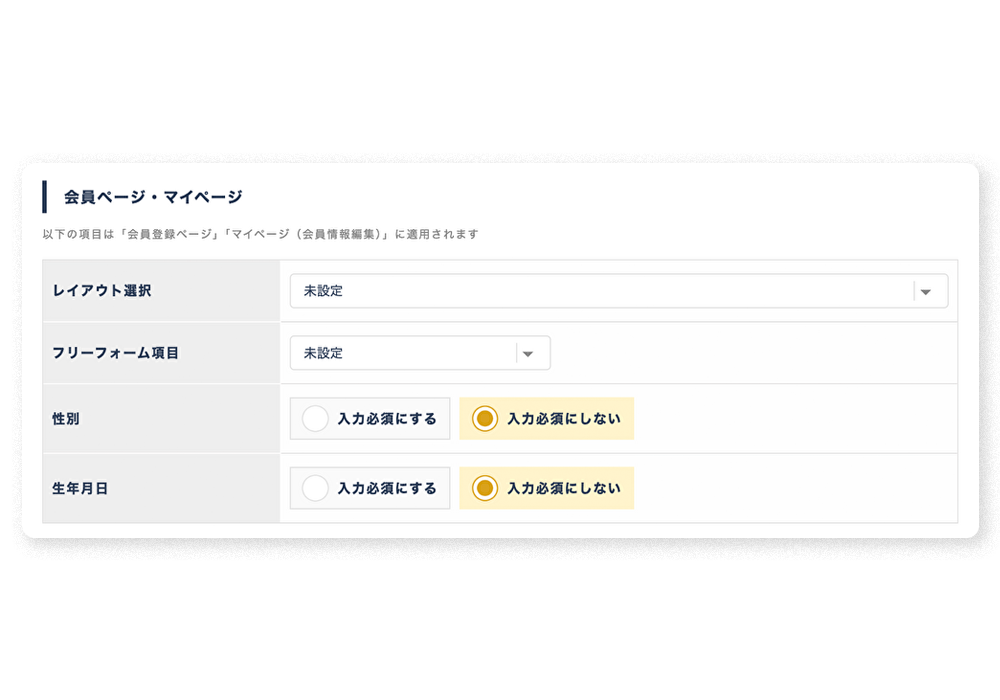Click the dark blue bar beside heading
Screen dimensions: 1000x700
coord(44,197)
